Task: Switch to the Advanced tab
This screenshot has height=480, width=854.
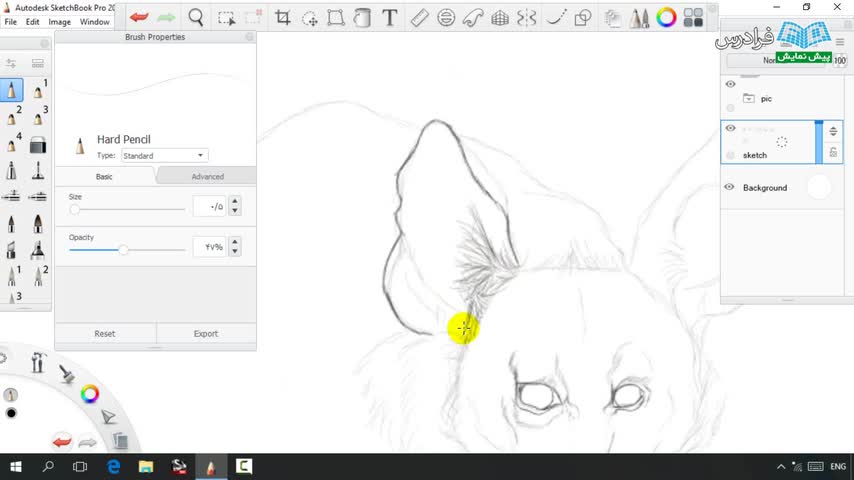Action: click(207, 176)
